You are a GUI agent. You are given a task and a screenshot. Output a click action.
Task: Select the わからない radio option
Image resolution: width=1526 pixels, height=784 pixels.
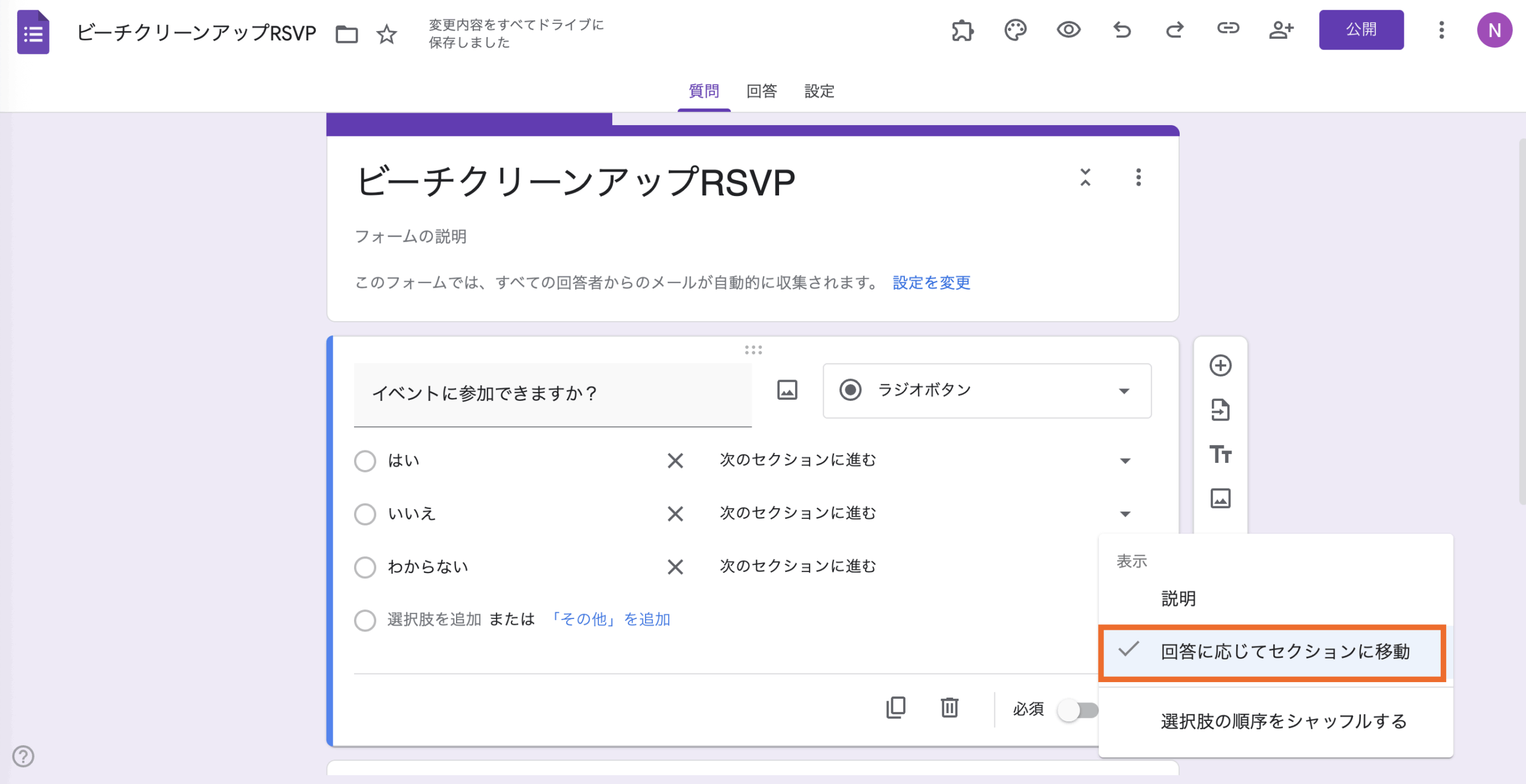click(x=365, y=567)
